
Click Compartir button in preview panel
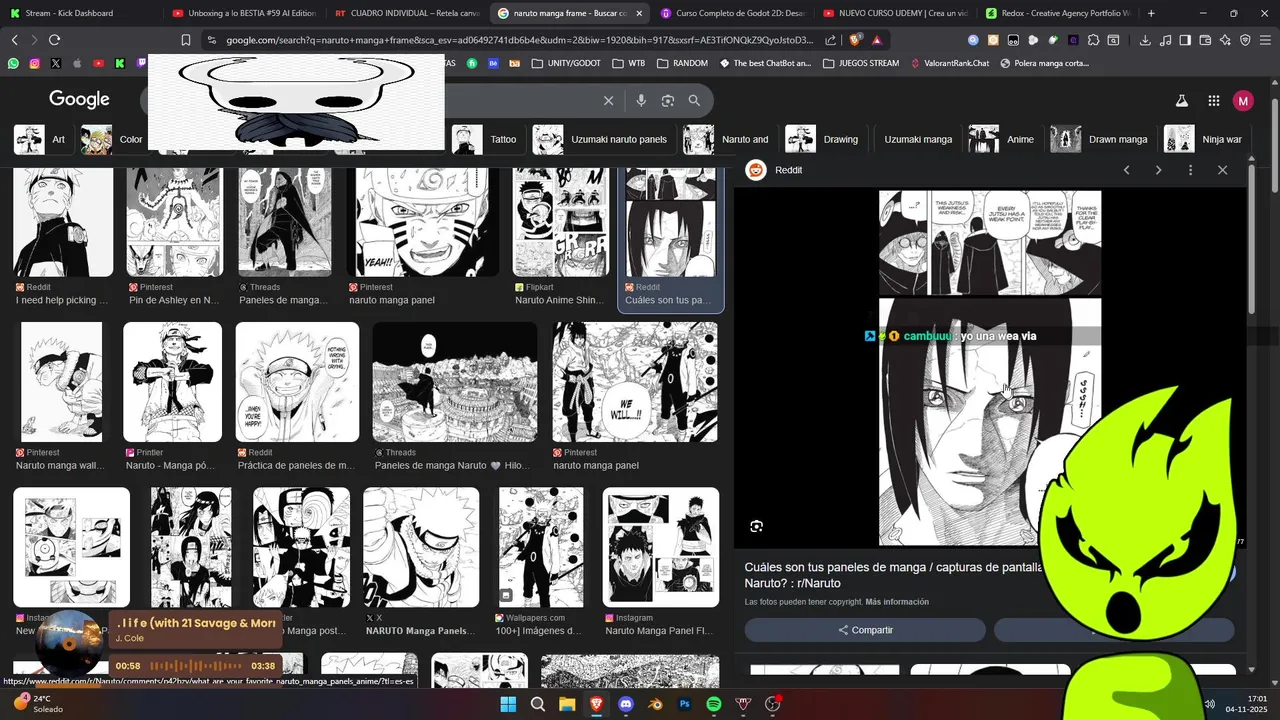click(x=865, y=630)
